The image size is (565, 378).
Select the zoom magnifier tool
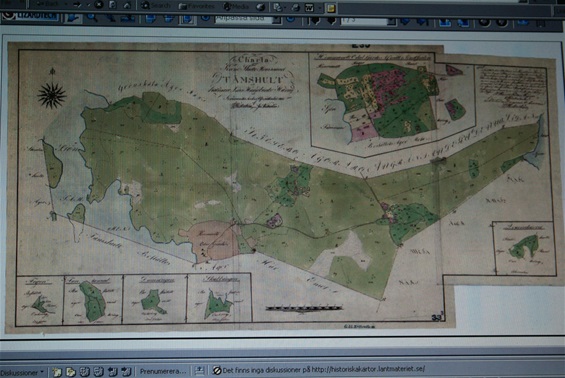(92, 18)
